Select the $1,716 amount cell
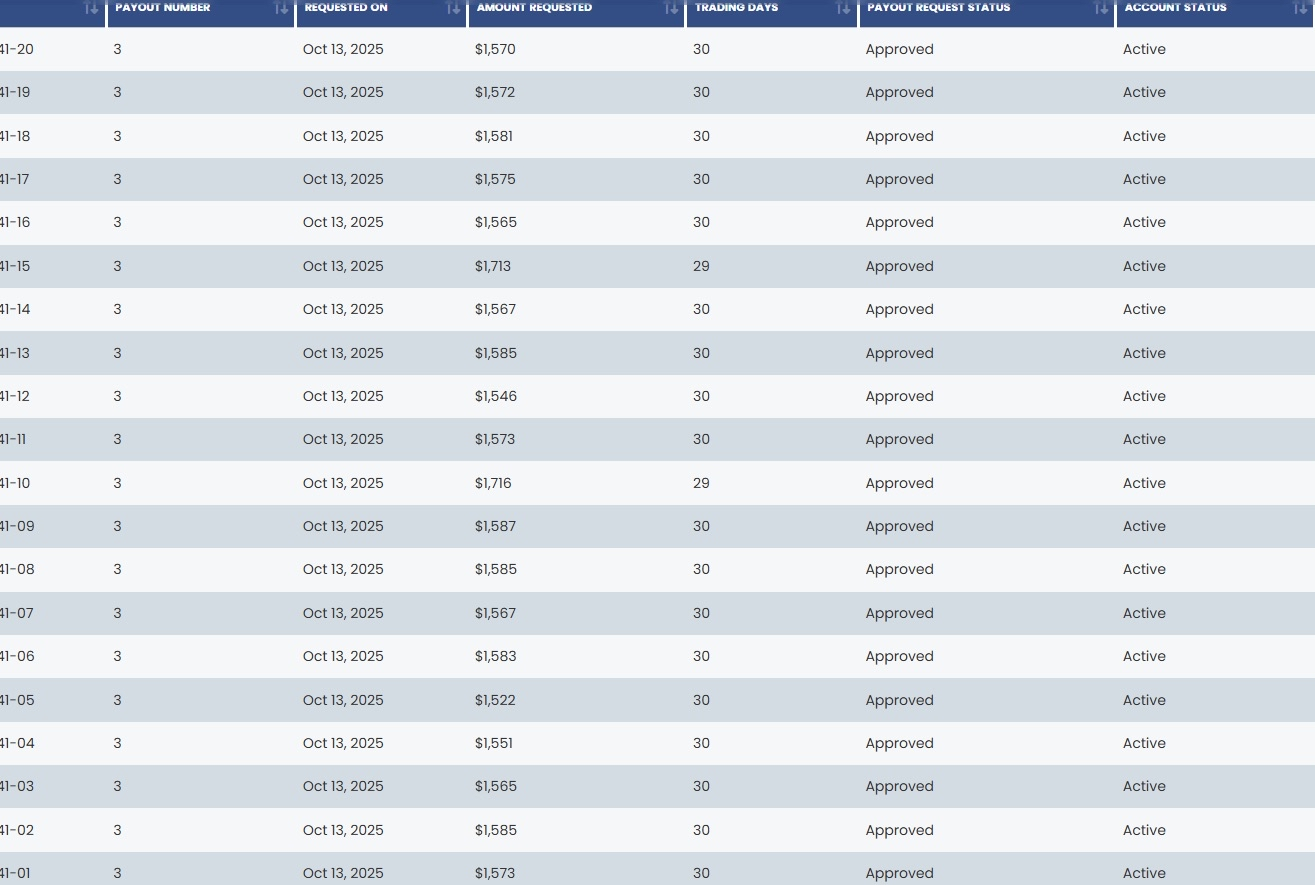The width and height of the screenshot is (1315, 885). click(x=493, y=483)
